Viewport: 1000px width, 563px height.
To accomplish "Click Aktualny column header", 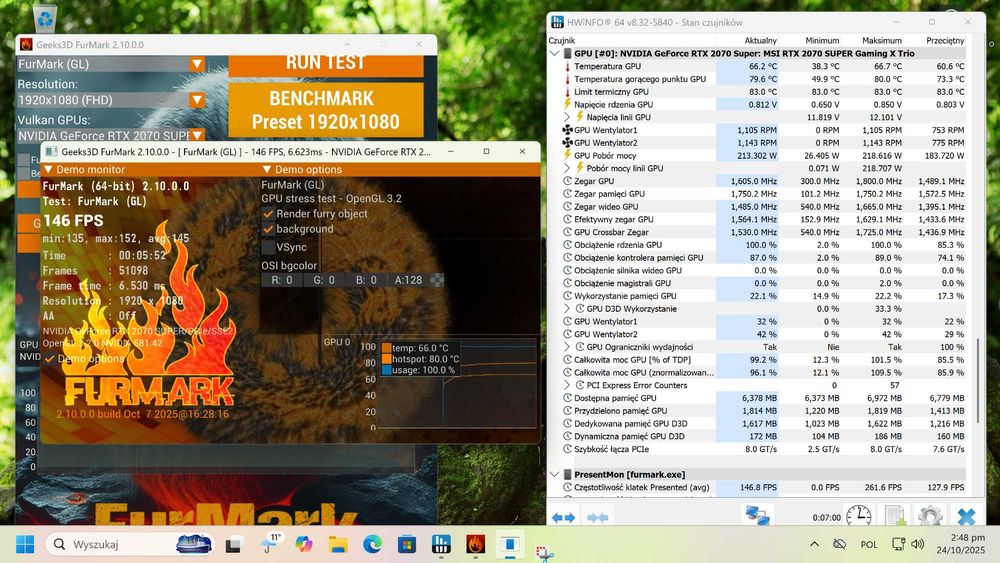I will click(x=760, y=40).
